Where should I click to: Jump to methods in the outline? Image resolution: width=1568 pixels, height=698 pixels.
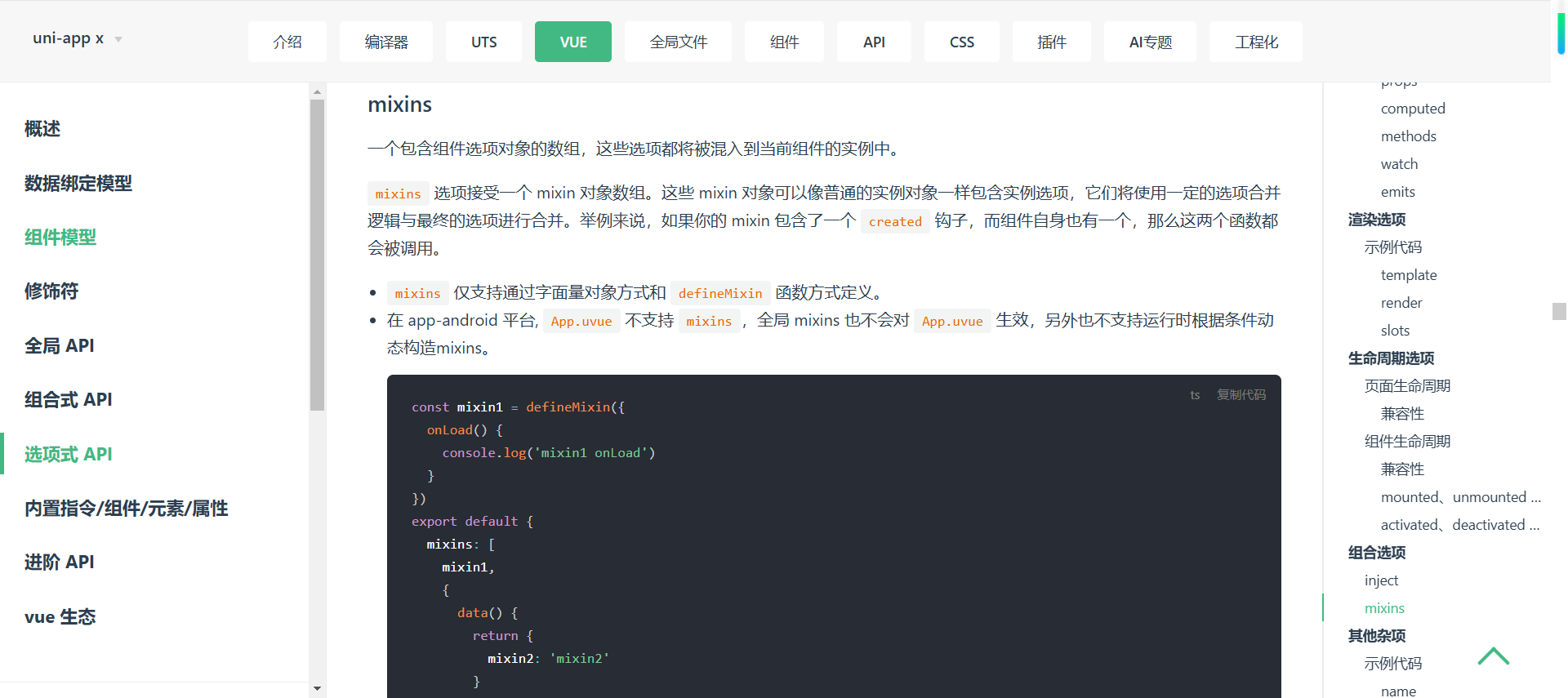point(1408,136)
